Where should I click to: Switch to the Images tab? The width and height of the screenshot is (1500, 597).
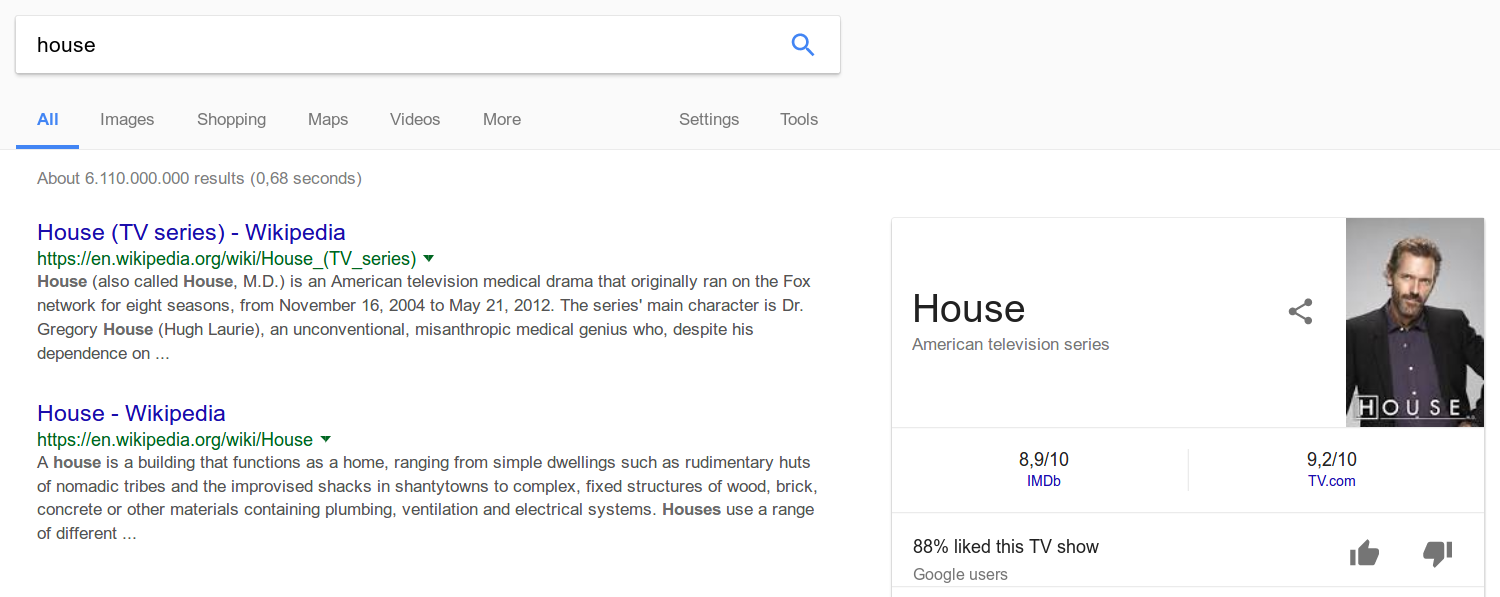click(127, 119)
